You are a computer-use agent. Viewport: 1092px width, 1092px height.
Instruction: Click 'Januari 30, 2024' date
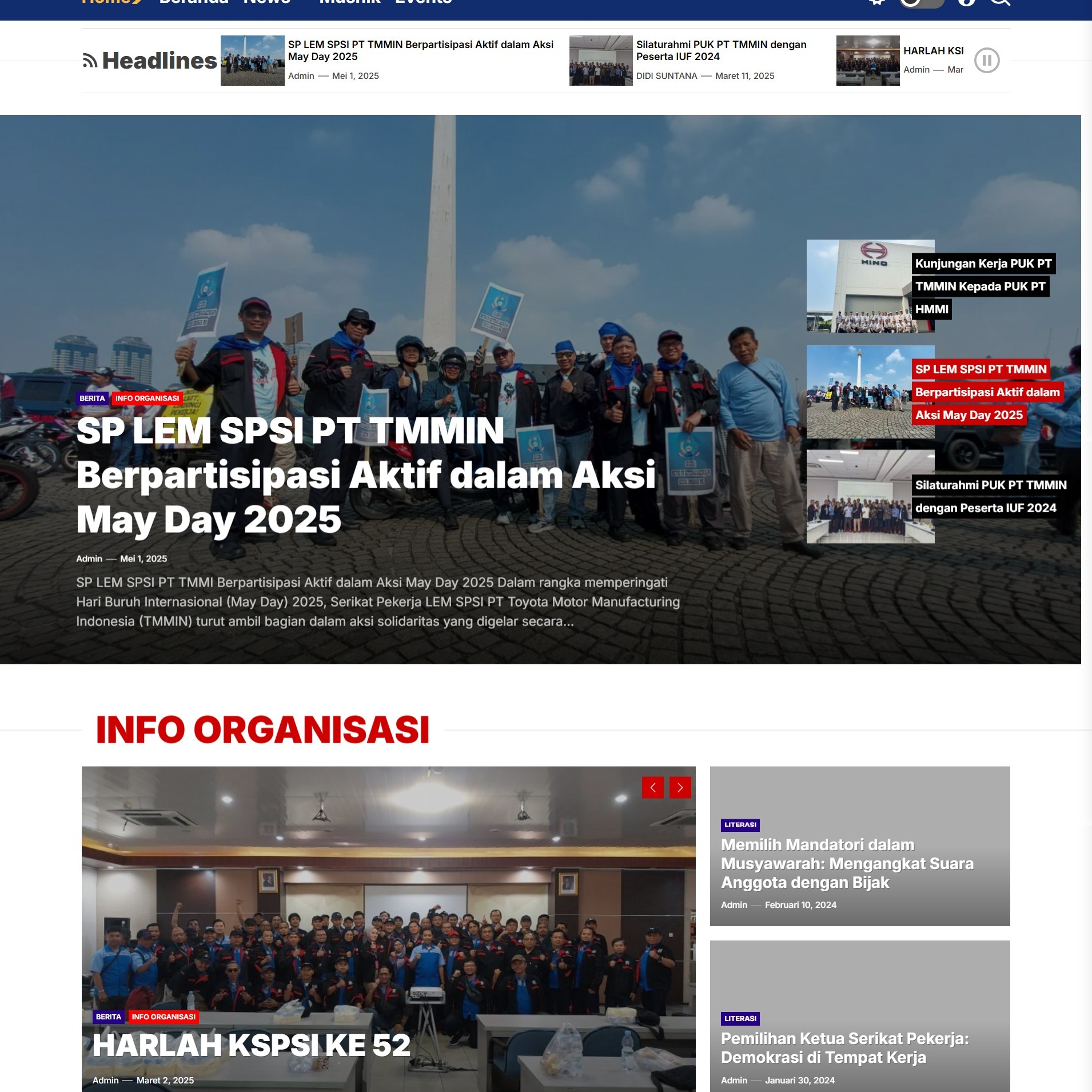click(800, 1080)
